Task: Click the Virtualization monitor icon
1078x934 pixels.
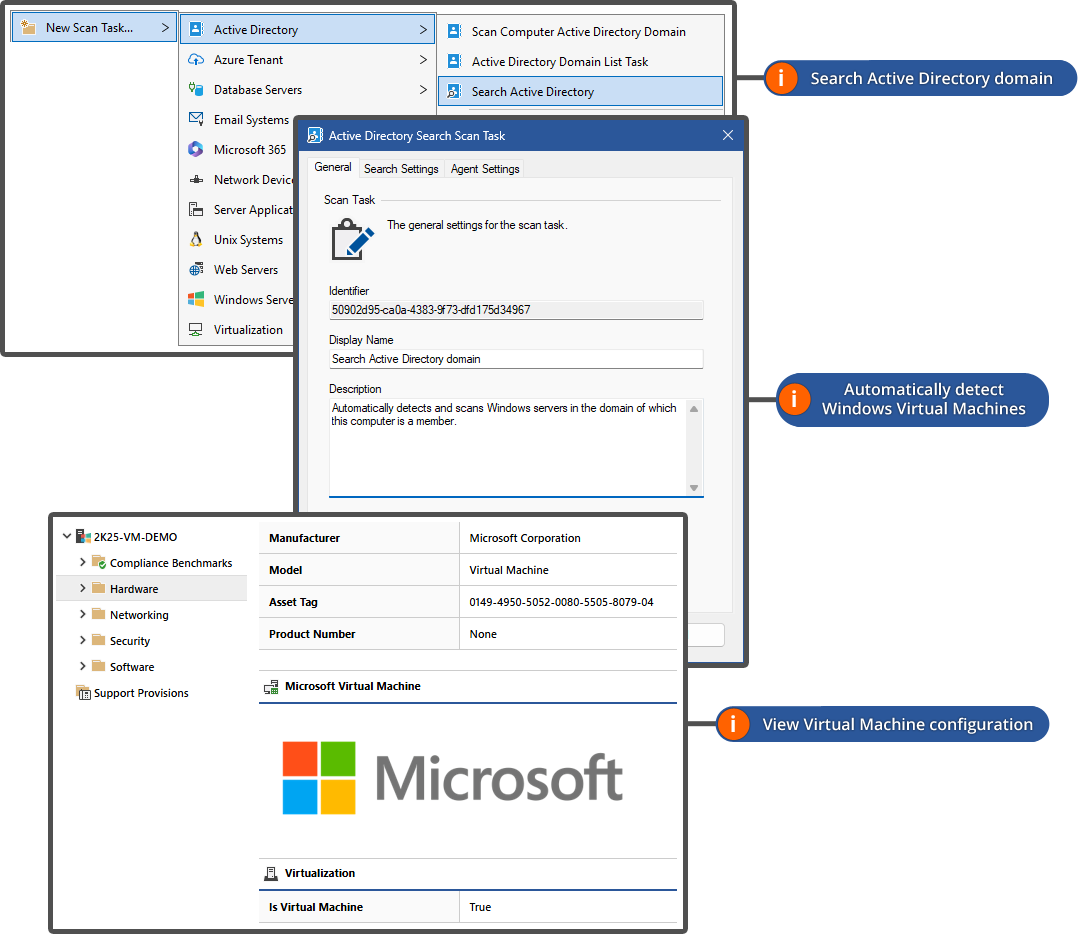Action: click(196, 329)
